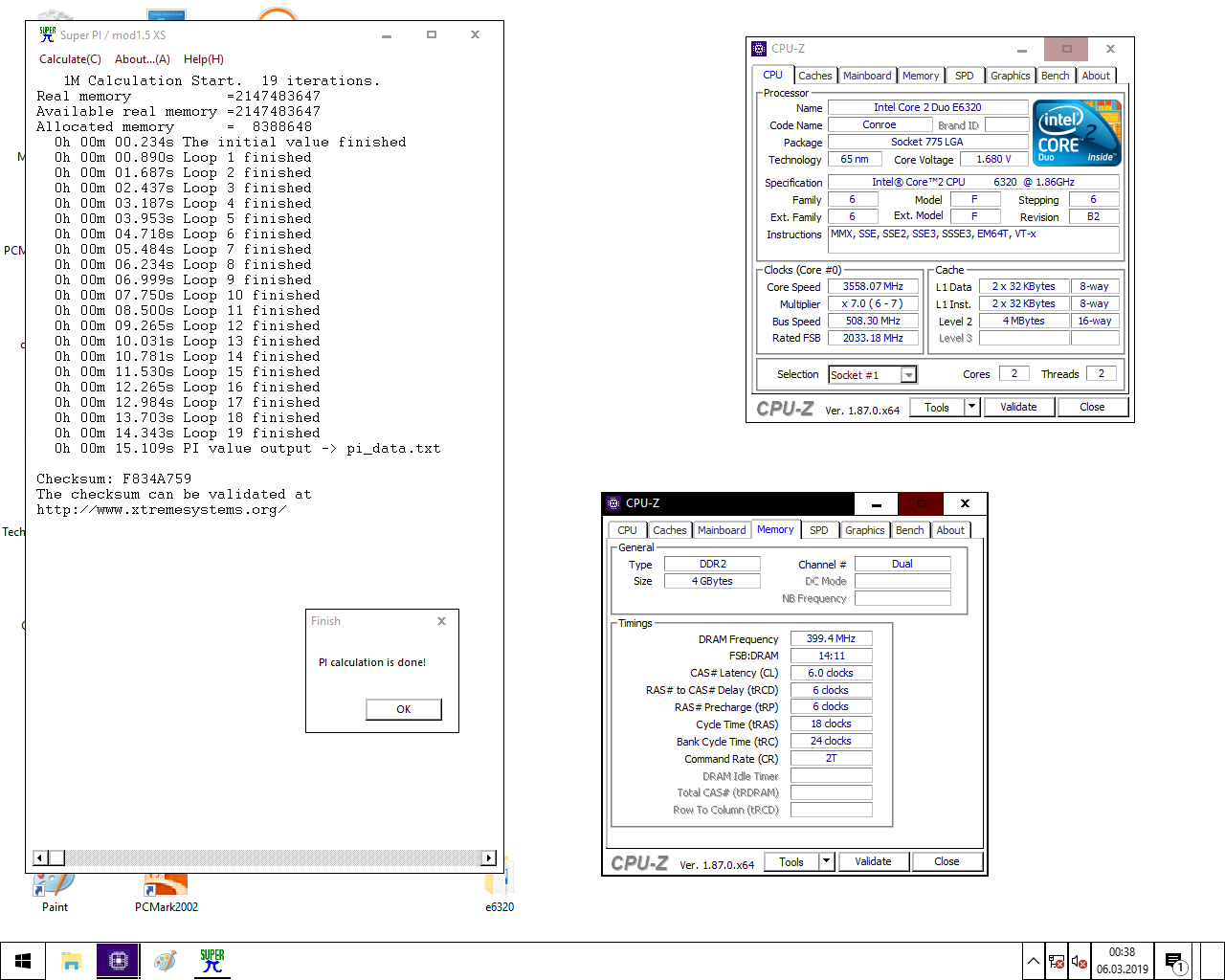Click Close button in top CPU-Z

pyautogui.click(x=1092, y=407)
